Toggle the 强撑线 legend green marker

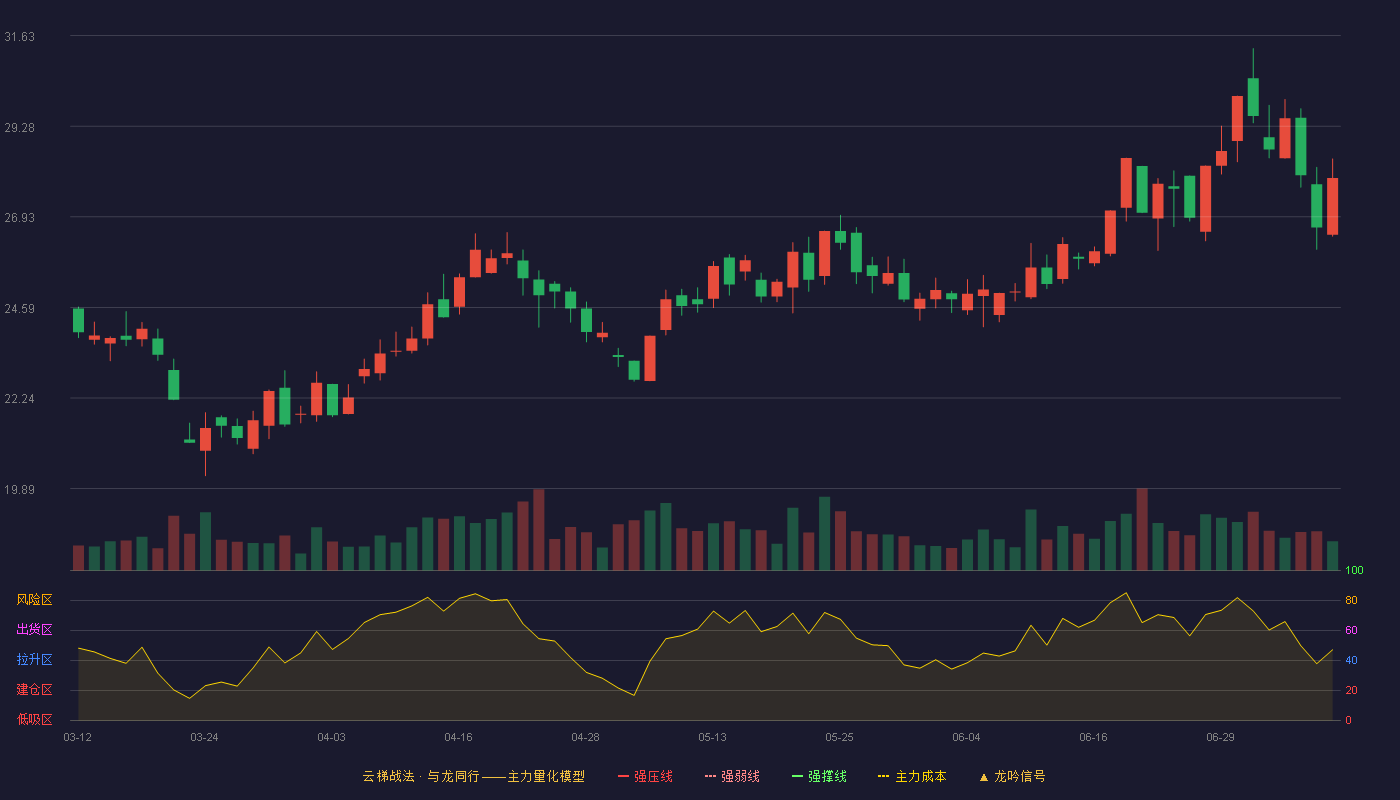click(797, 776)
